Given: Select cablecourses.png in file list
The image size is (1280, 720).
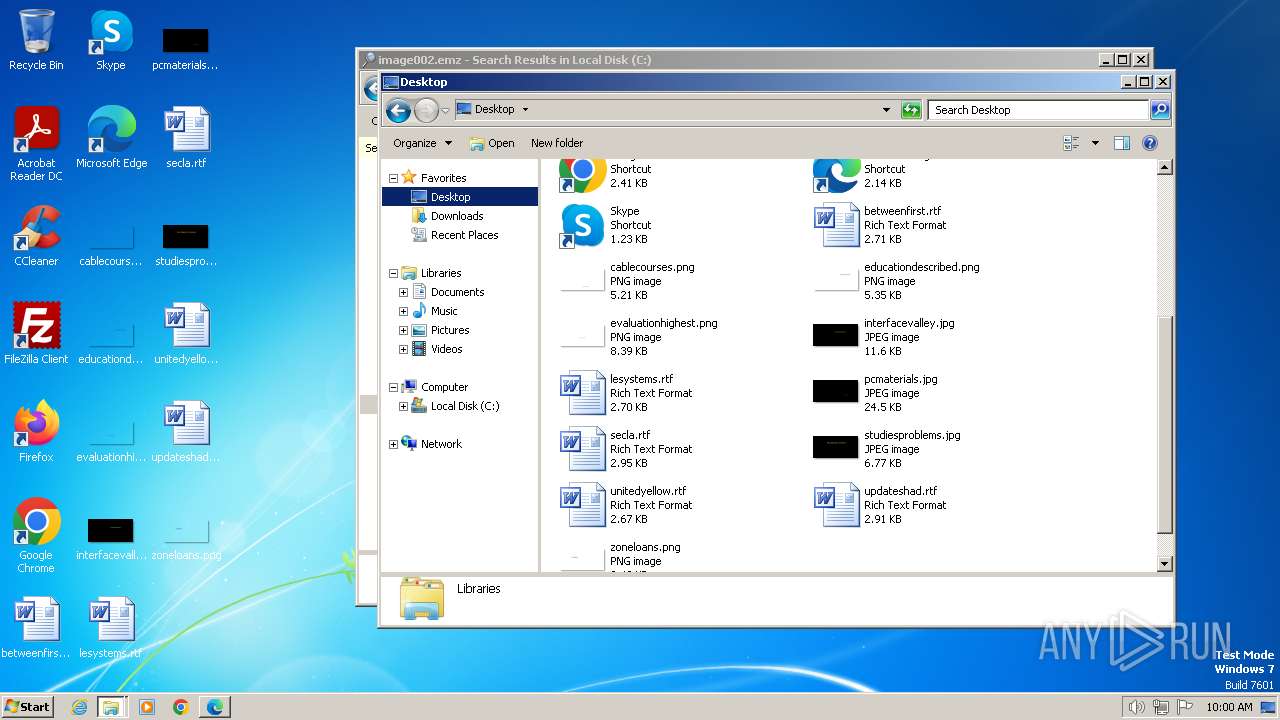Looking at the screenshot, I should [628, 281].
